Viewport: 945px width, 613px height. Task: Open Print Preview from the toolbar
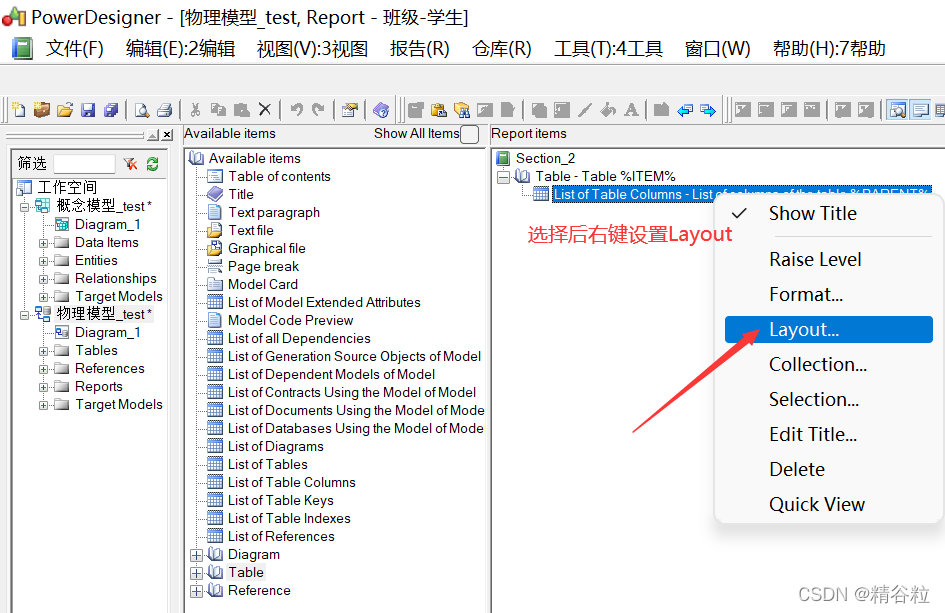click(142, 110)
